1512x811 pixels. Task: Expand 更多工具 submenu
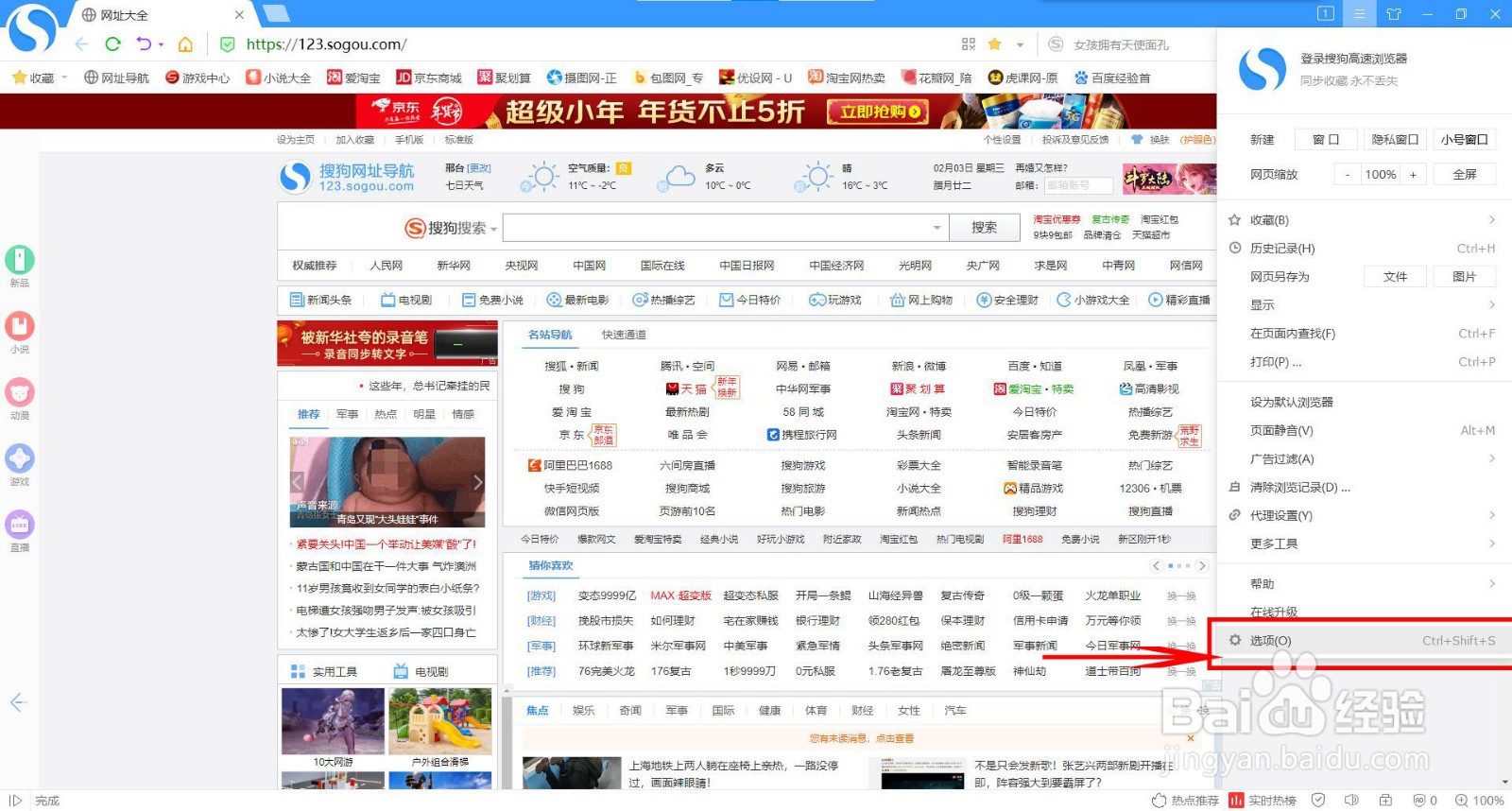[x=1492, y=544]
